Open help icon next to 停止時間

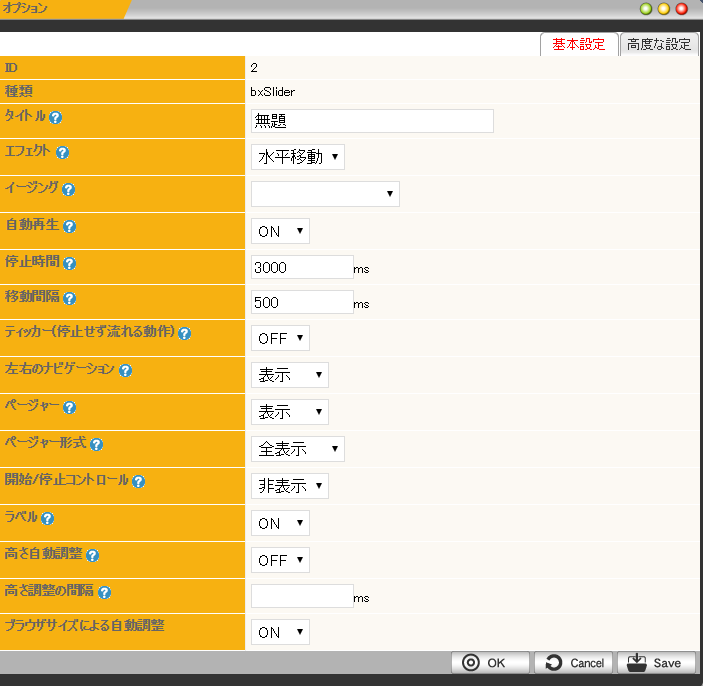69,263
